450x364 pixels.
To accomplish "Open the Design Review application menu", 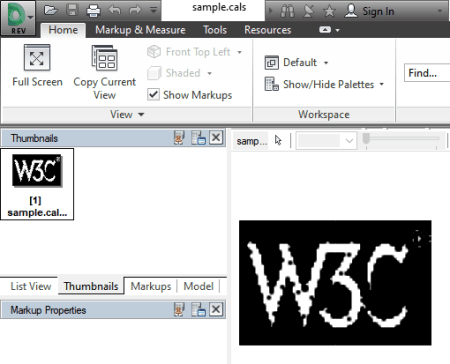I will [18, 18].
